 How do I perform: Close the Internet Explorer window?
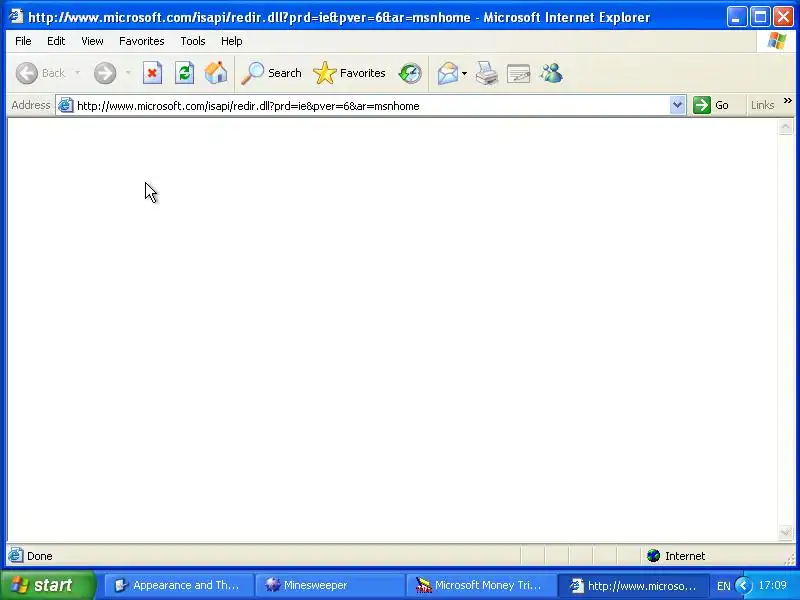pyautogui.click(x=783, y=17)
